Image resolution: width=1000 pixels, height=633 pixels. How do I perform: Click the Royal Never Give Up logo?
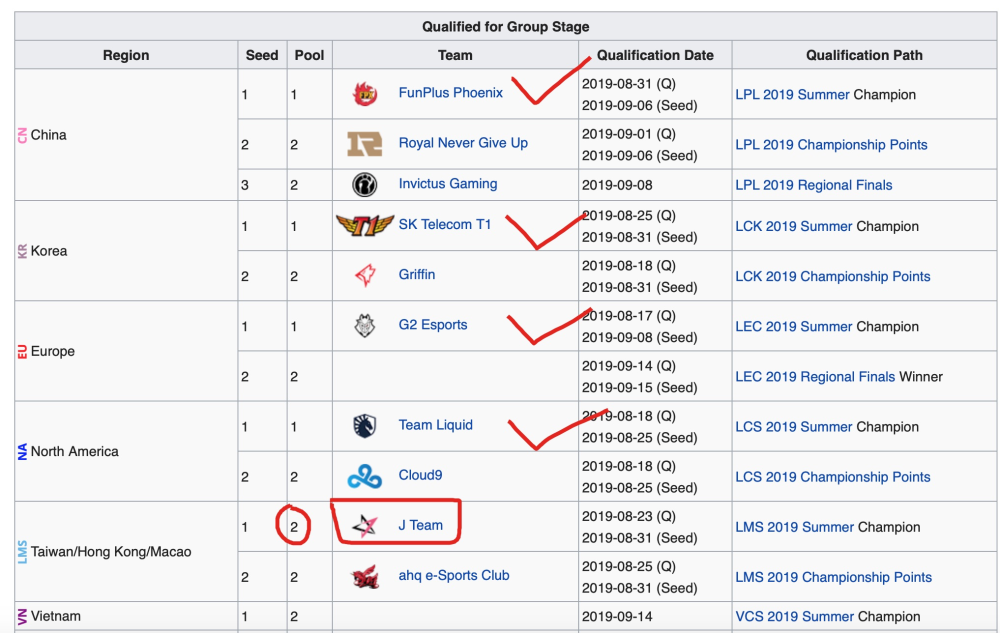(365, 144)
